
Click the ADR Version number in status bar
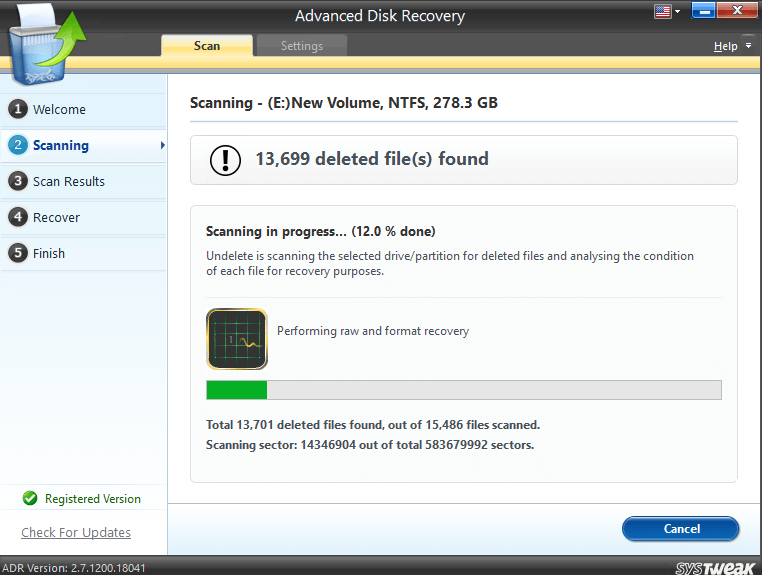click(x=74, y=568)
